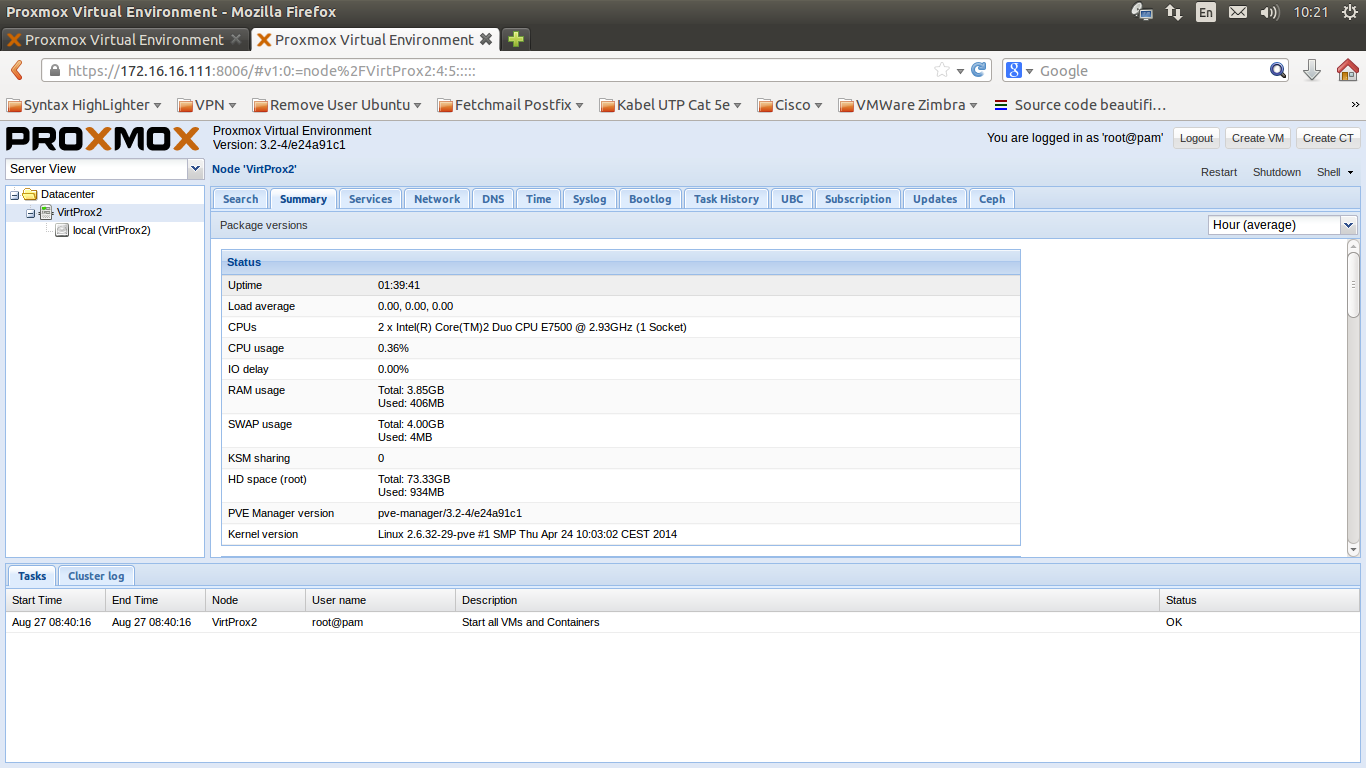Click the VirtProx2 node server icon

[x=46, y=212]
